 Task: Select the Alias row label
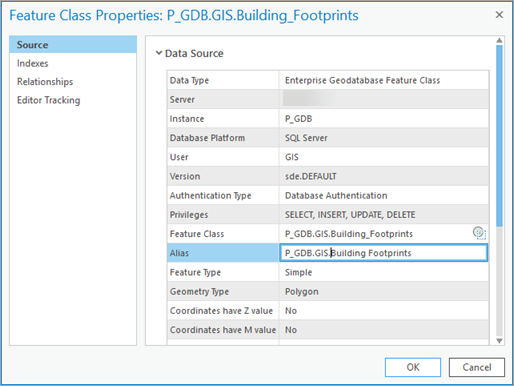click(223, 253)
